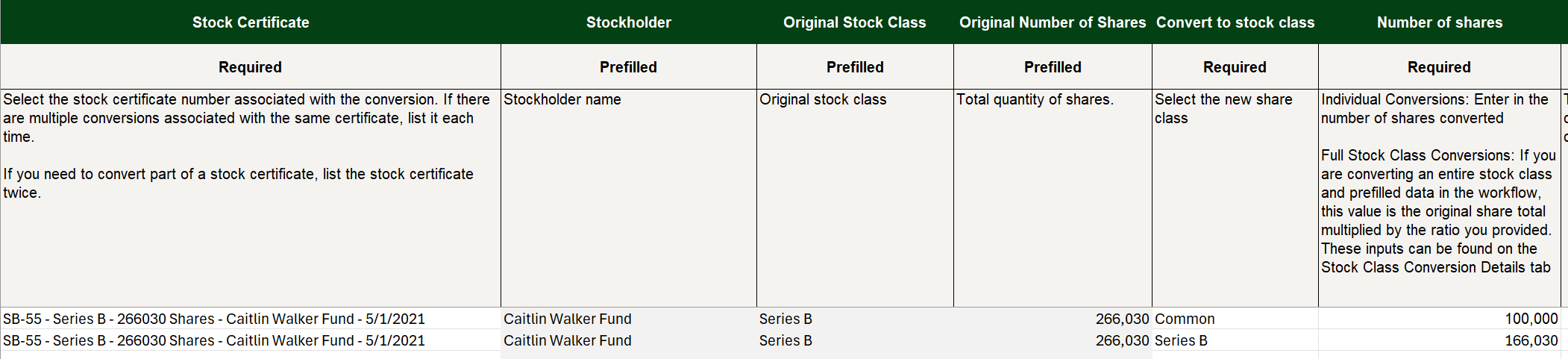
Task: Click the second SB-55 stock certificate cell
Action: (251, 340)
